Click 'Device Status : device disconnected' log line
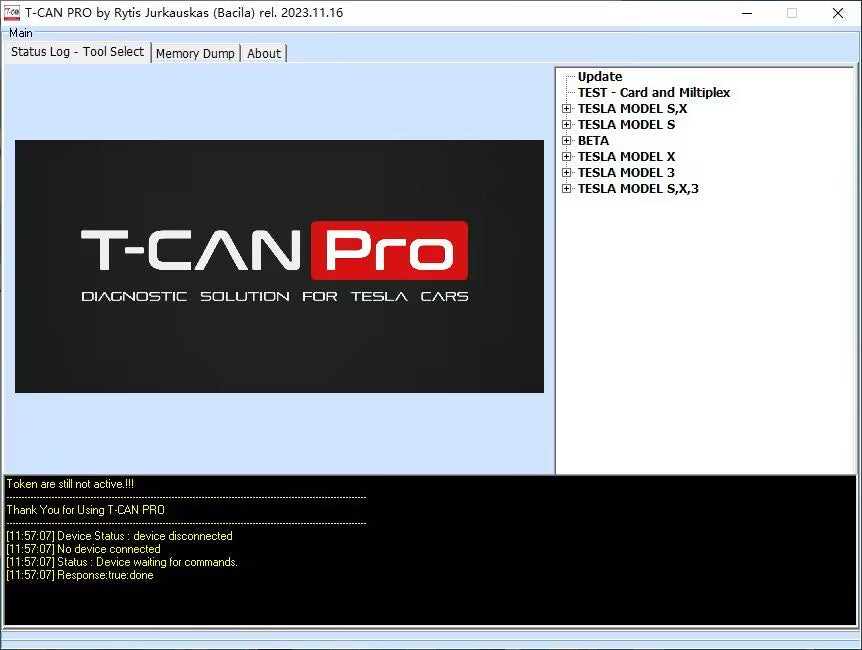The height and width of the screenshot is (650, 862). click(119, 536)
